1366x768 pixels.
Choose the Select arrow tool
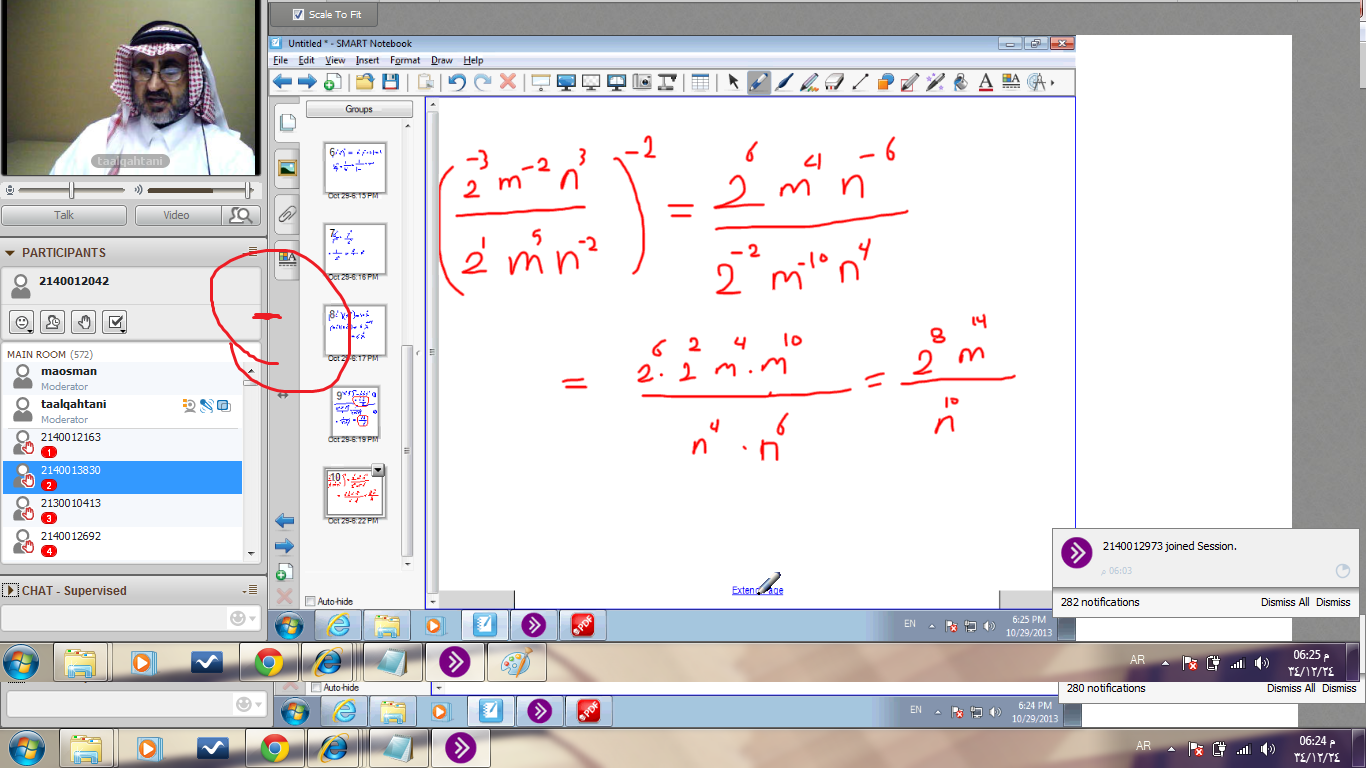coord(734,82)
